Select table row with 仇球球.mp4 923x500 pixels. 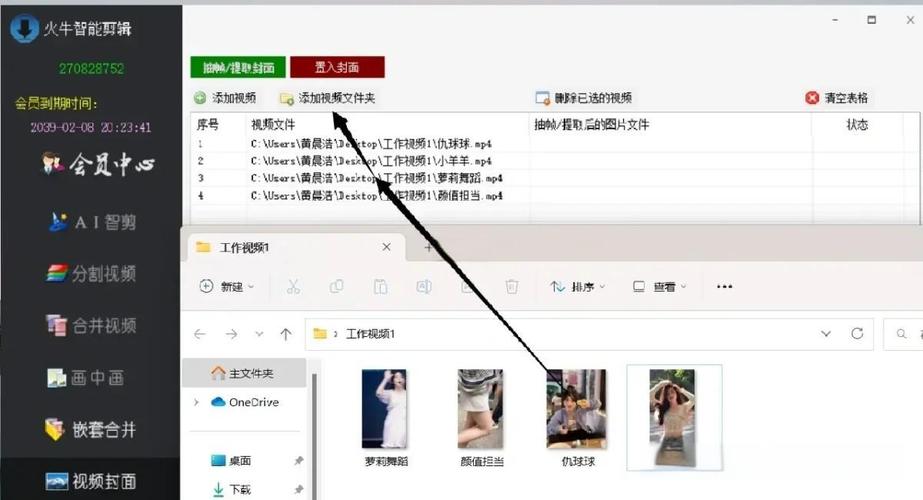tap(553, 144)
